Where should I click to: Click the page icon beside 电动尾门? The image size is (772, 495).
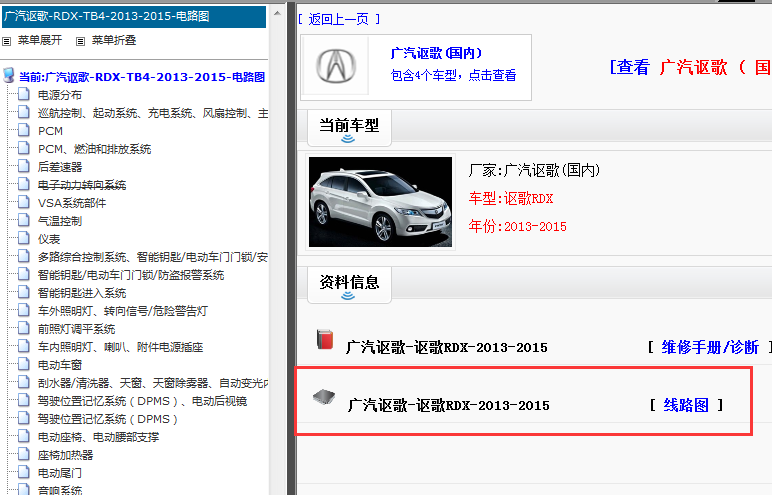(24, 472)
